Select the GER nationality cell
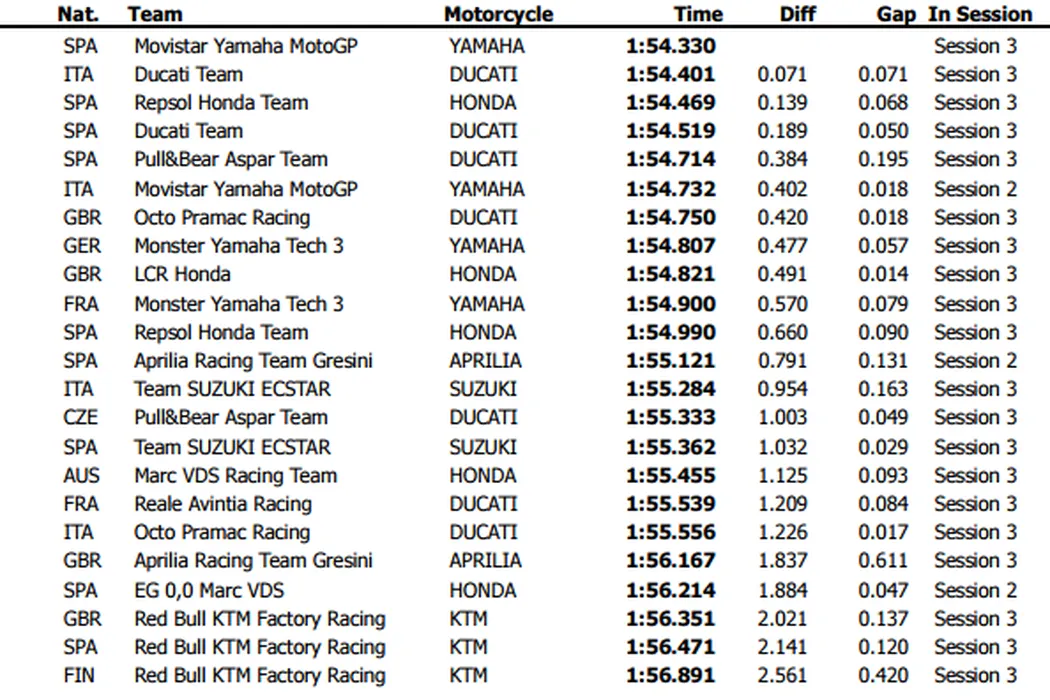Screen dimensions: 1050x700 click(81, 246)
